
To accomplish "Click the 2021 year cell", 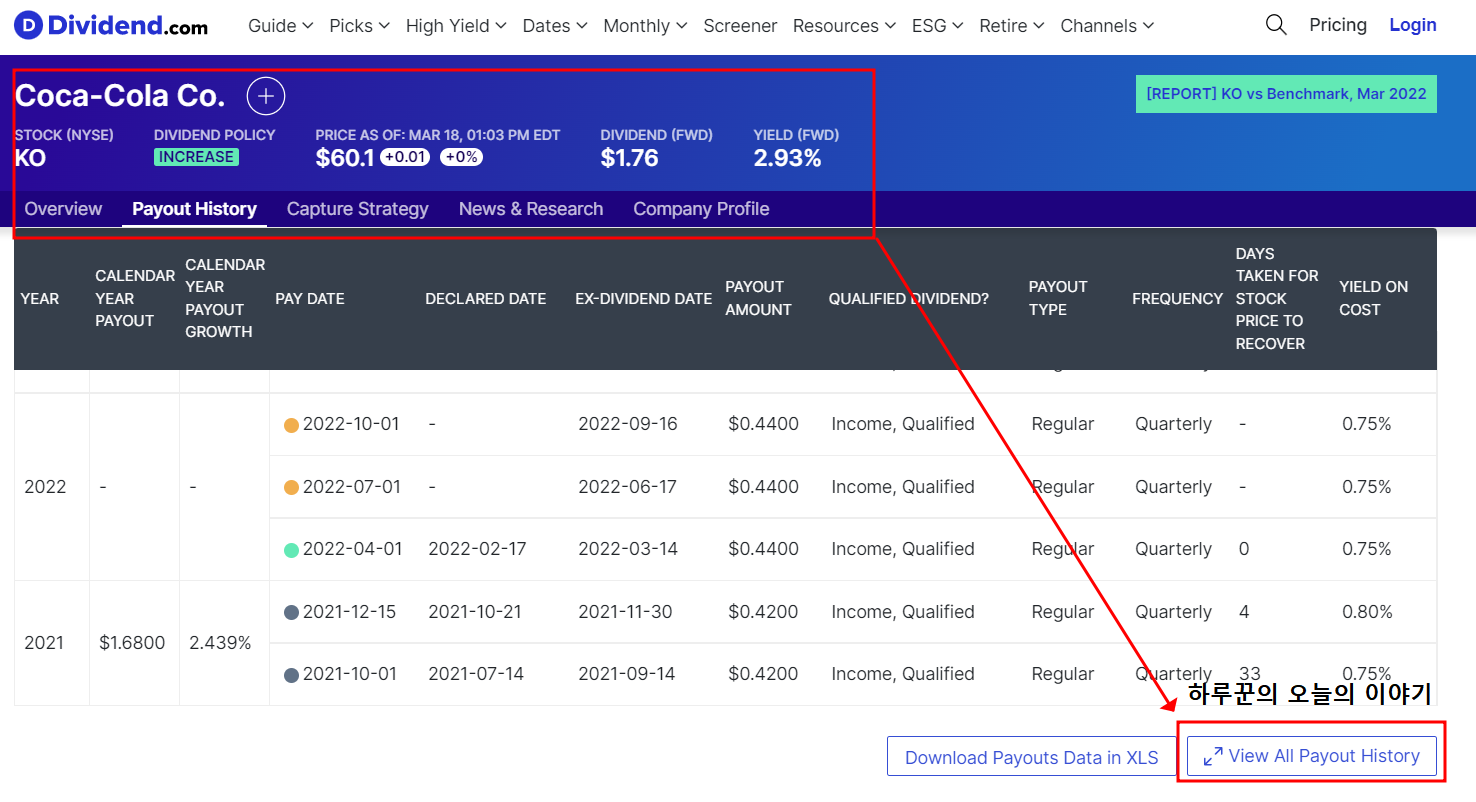I will coord(44,643).
